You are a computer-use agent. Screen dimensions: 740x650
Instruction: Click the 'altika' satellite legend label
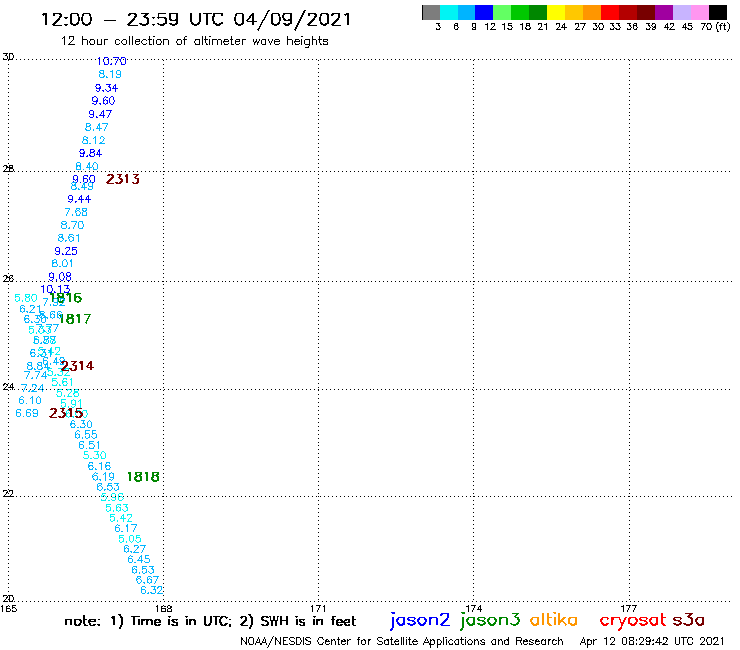pos(554,619)
